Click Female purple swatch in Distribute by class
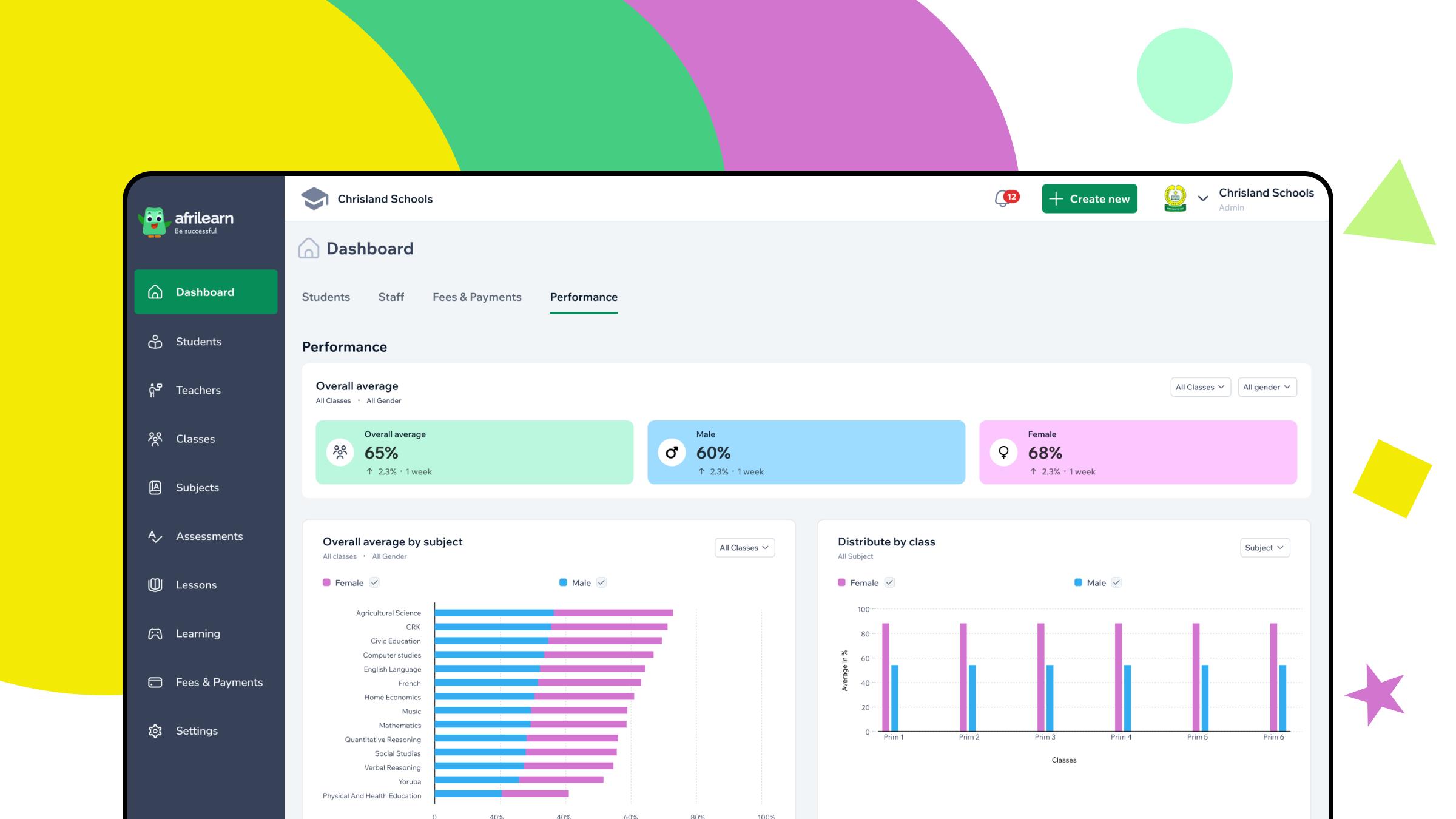 (x=841, y=582)
